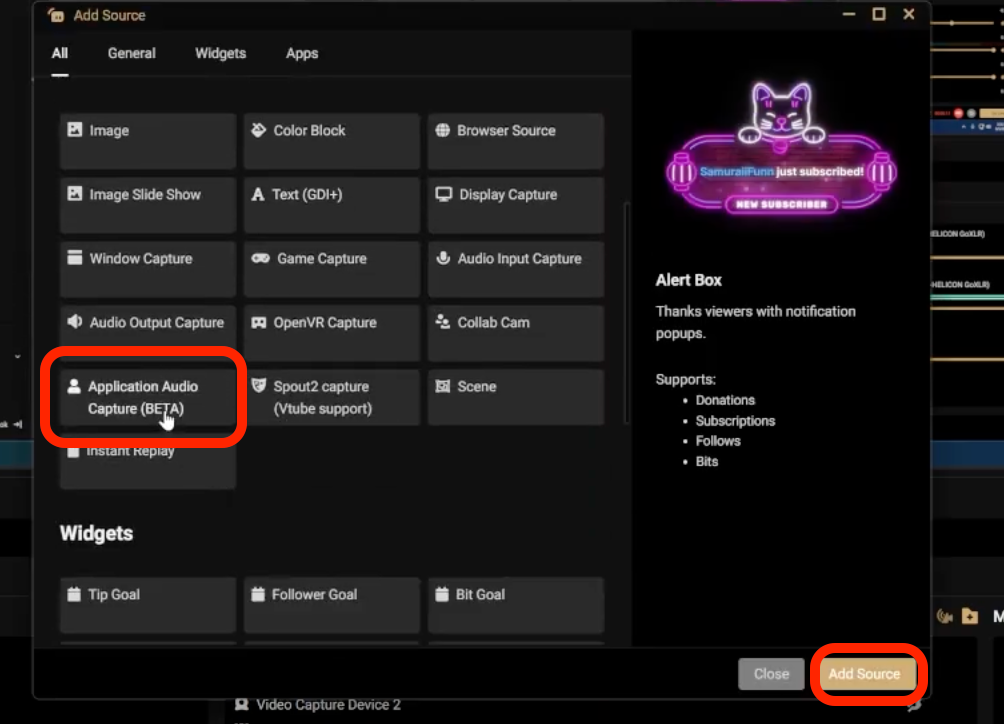Pick the Browser Source option

coord(515,131)
